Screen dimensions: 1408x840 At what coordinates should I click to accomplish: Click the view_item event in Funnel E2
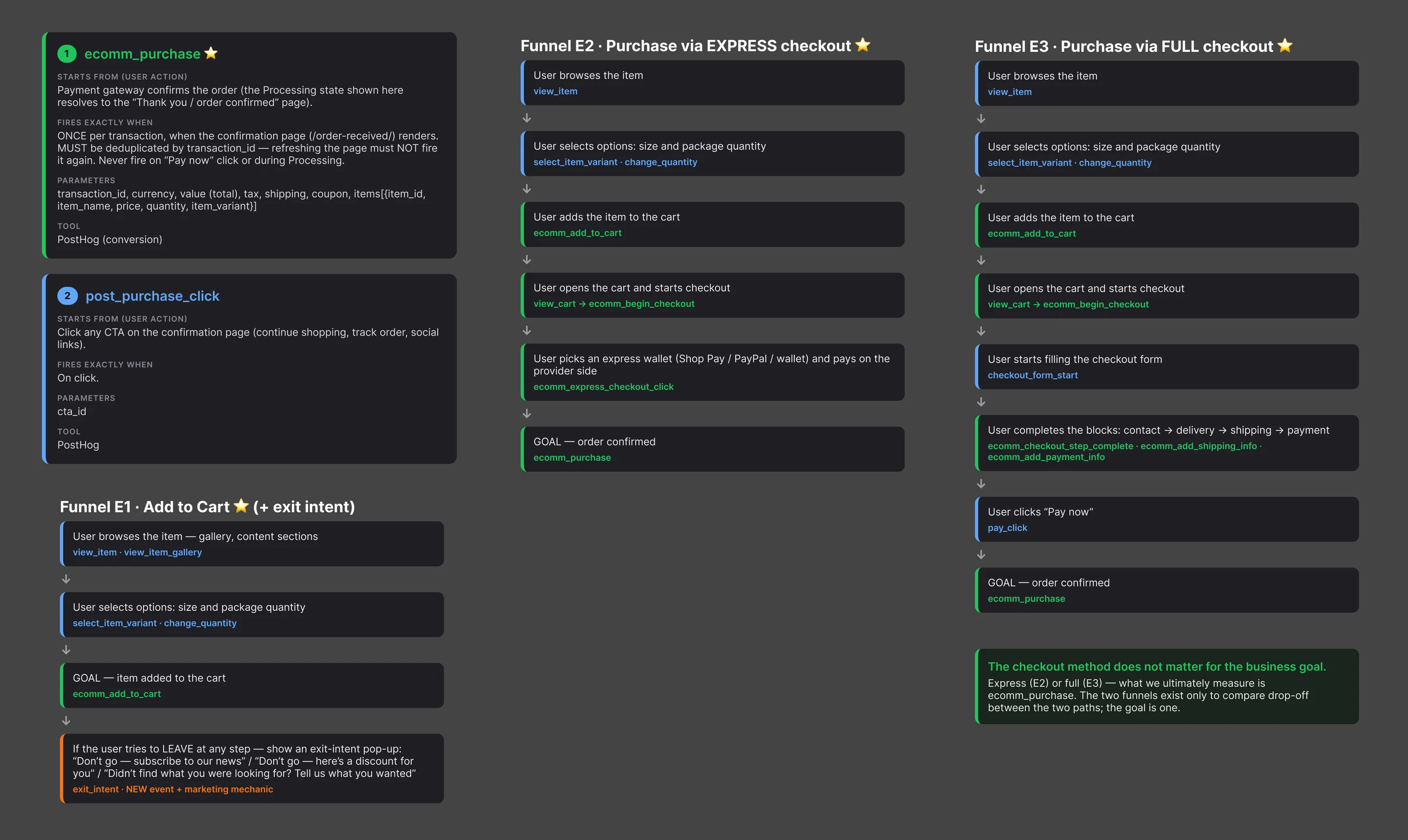point(555,91)
